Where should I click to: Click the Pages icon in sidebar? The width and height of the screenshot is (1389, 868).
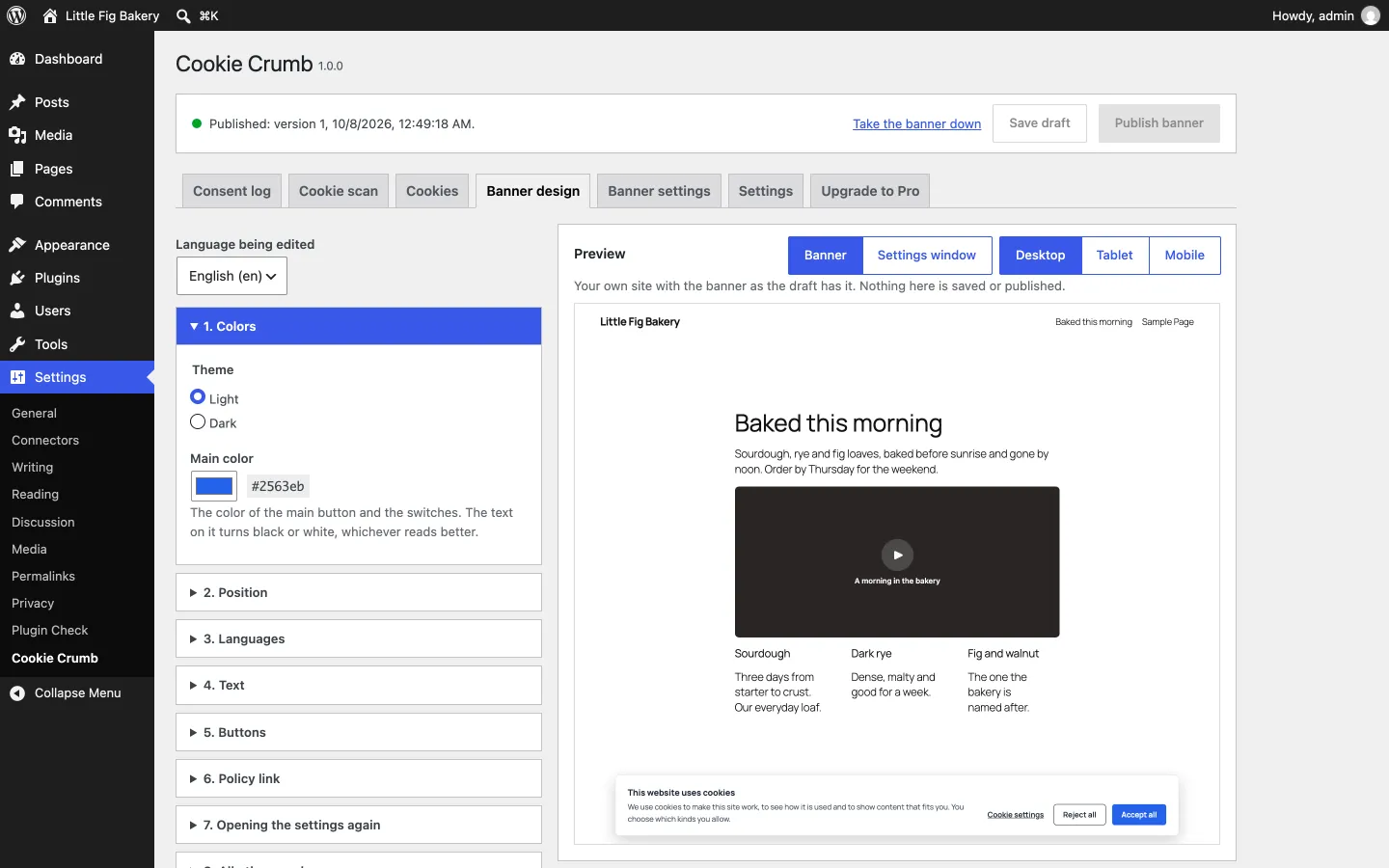click(x=17, y=169)
